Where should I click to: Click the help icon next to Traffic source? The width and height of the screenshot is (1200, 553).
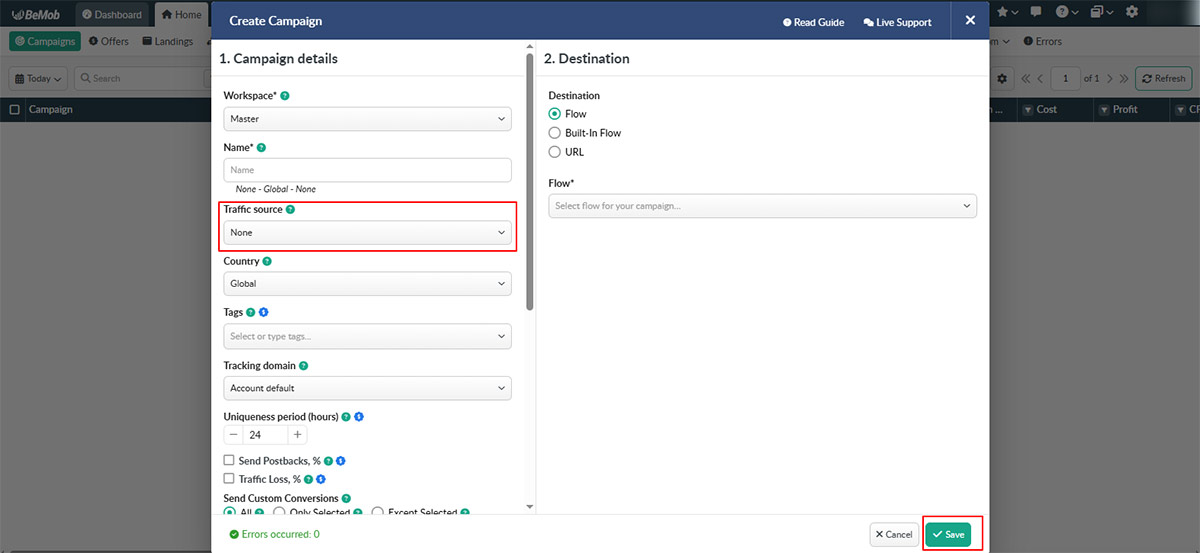[x=290, y=210]
